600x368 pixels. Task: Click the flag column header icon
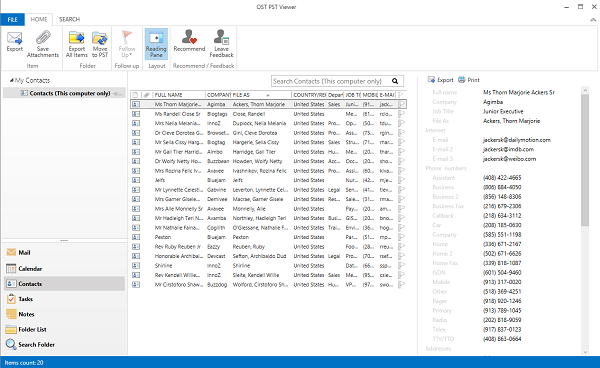[401, 95]
